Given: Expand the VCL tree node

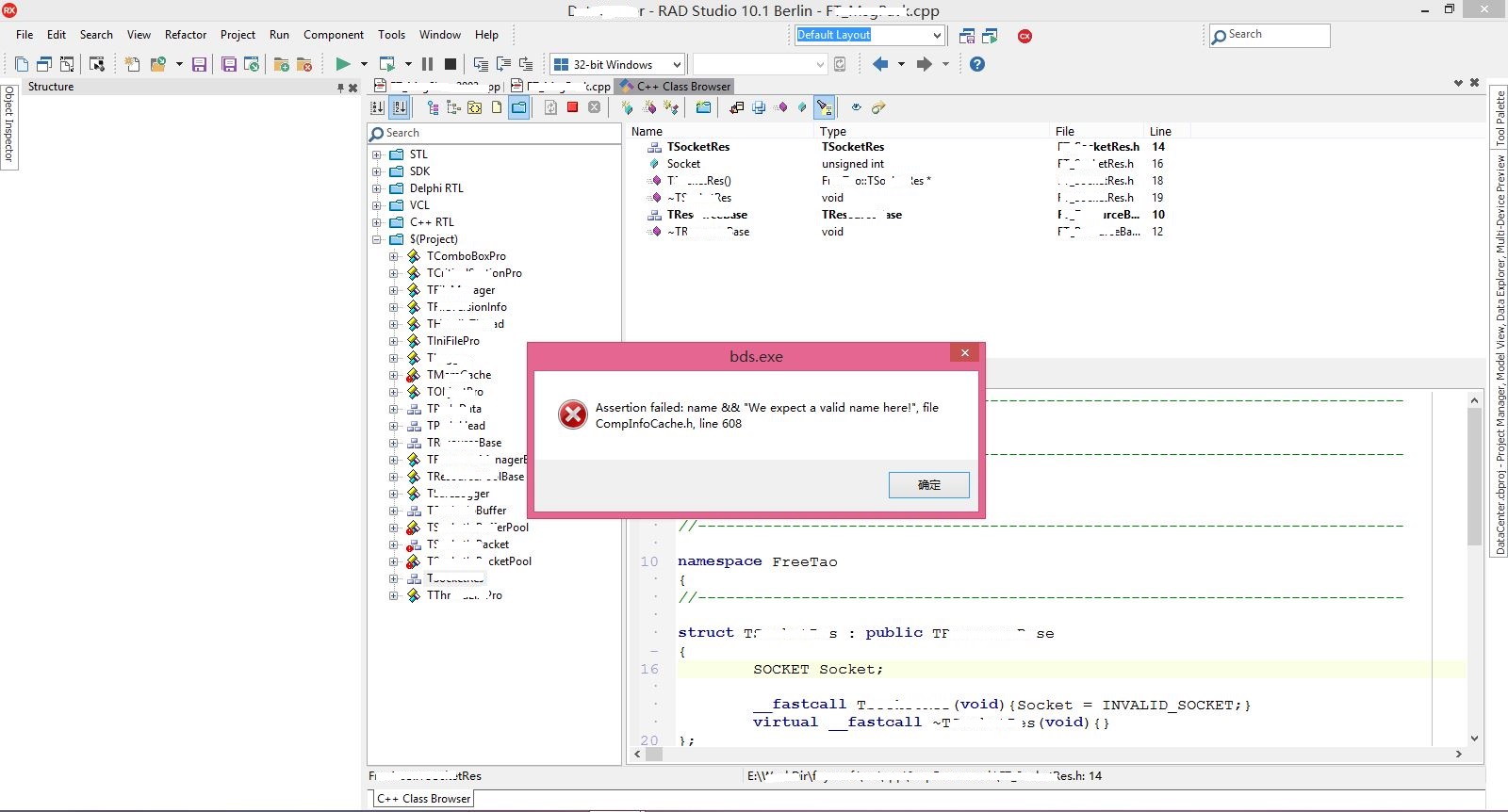Looking at the screenshot, I should (x=377, y=205).
